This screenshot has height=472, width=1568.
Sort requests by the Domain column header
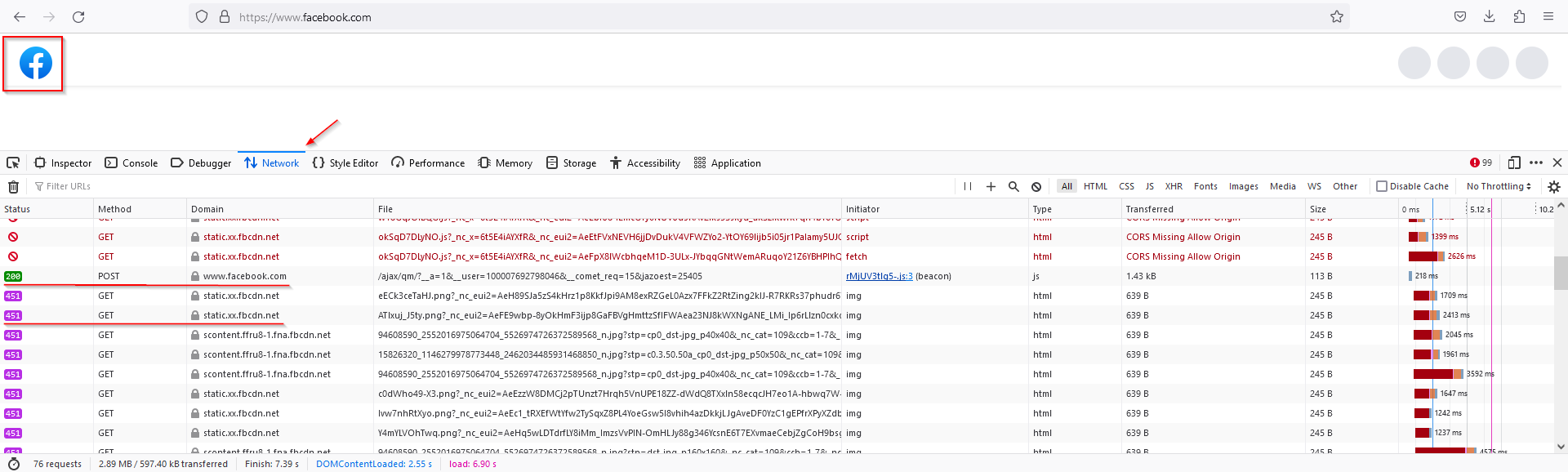click(280, 209)
